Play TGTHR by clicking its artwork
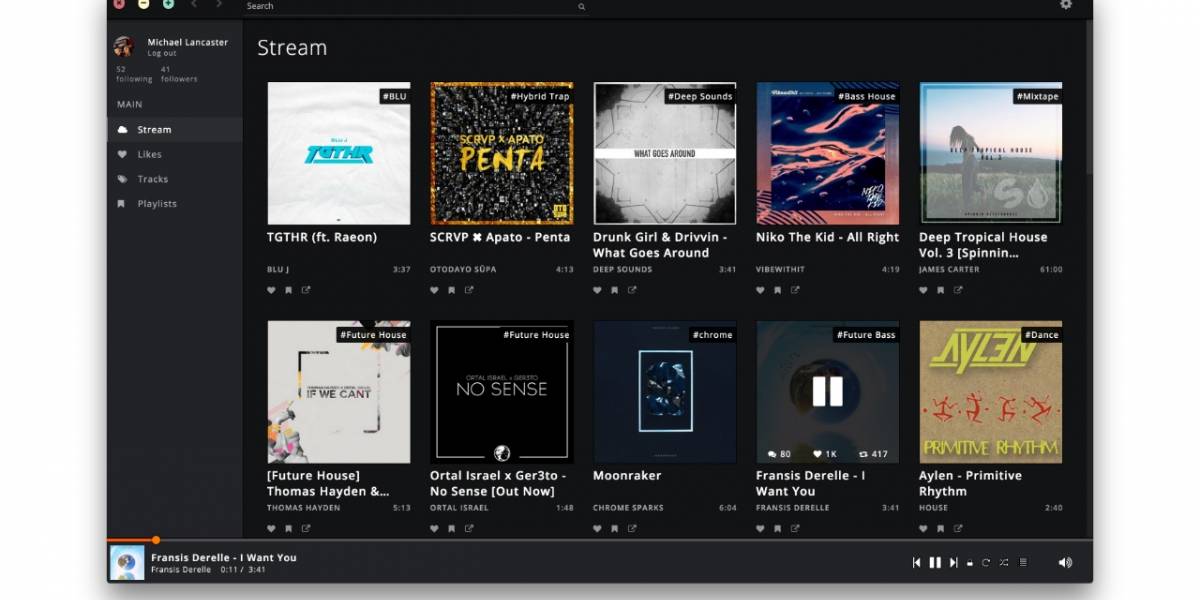 coord(338,153)
